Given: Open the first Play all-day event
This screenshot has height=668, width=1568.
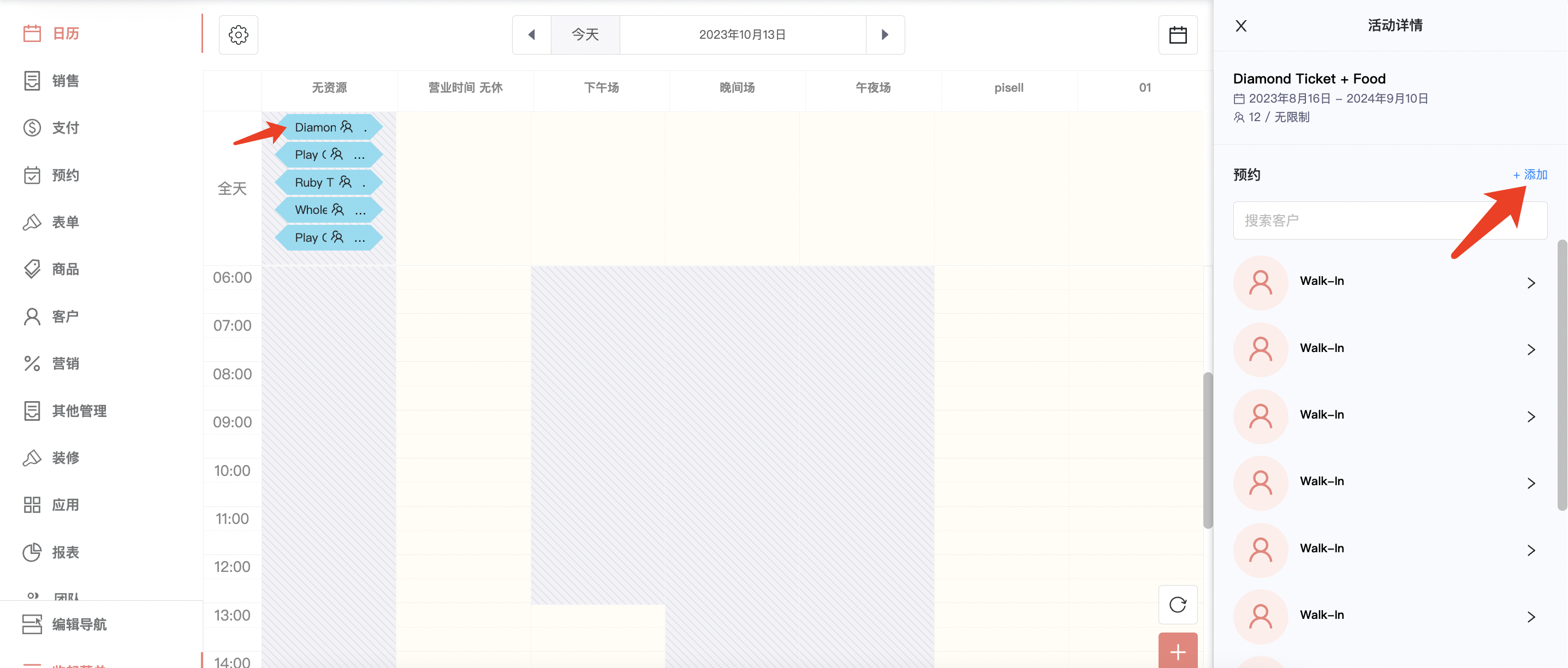Looking at the screenshot, I should click(329, 154).
